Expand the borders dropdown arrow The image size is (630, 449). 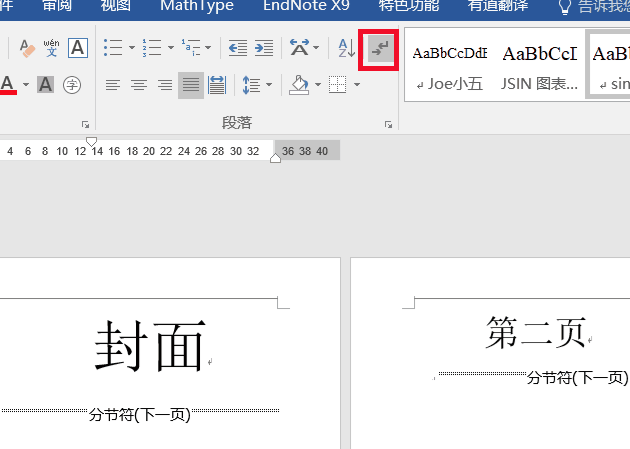[357, 85]
